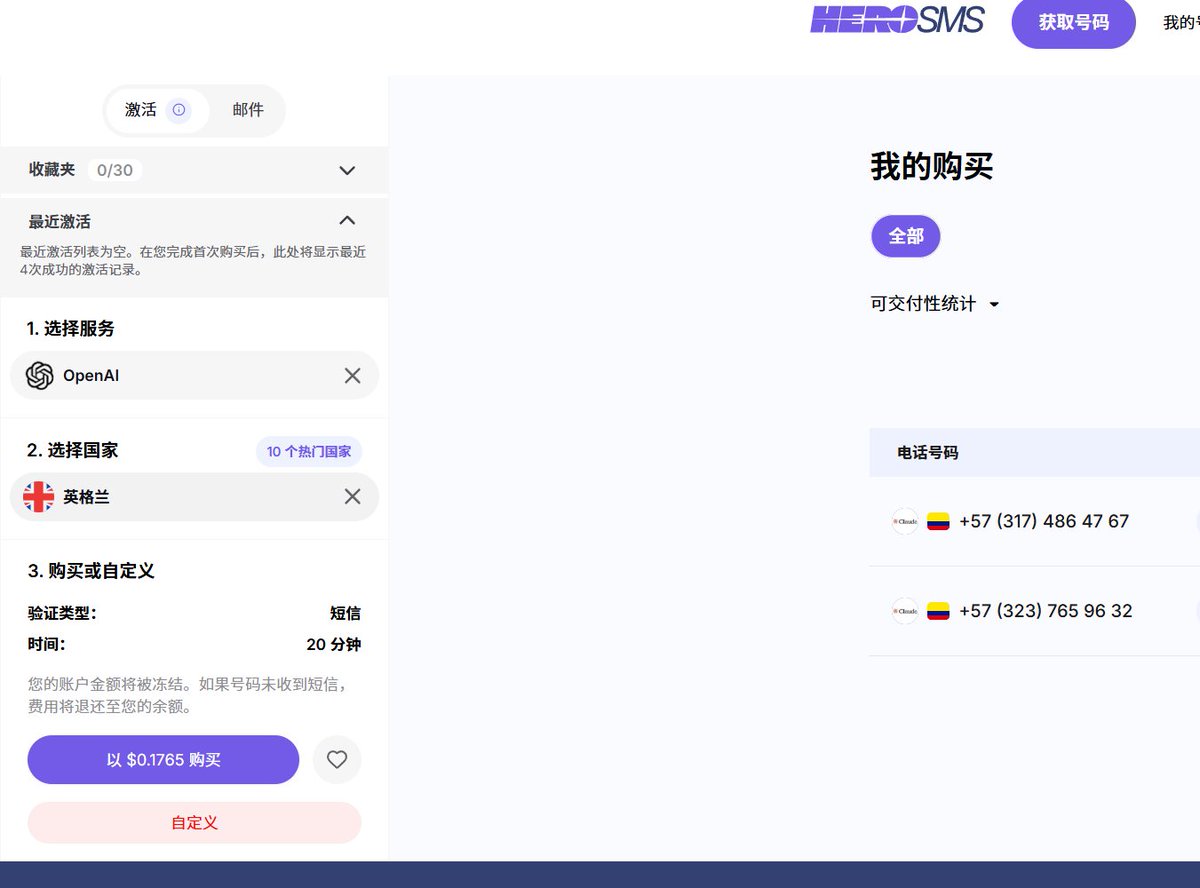Screen dimensions: 1200x888
Task: Click the red 自定义 button
Action: [x=194, y=822]
